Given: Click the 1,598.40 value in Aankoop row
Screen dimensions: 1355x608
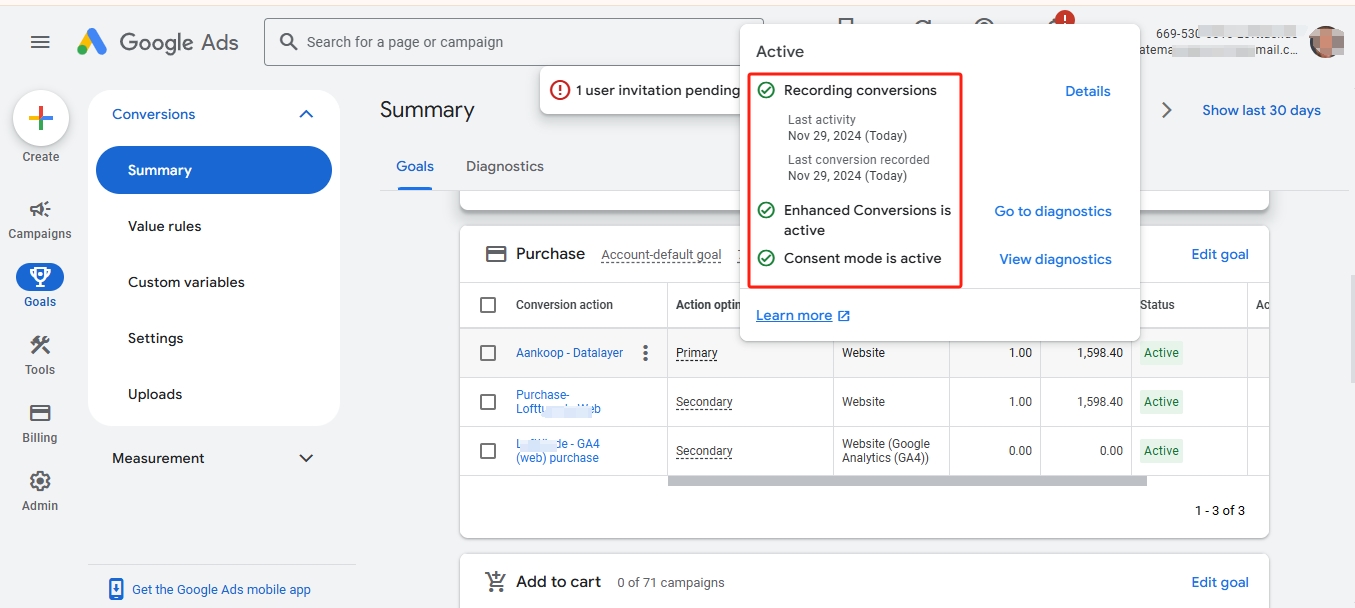Looking at the screenshot, I should pos(1100,353).
